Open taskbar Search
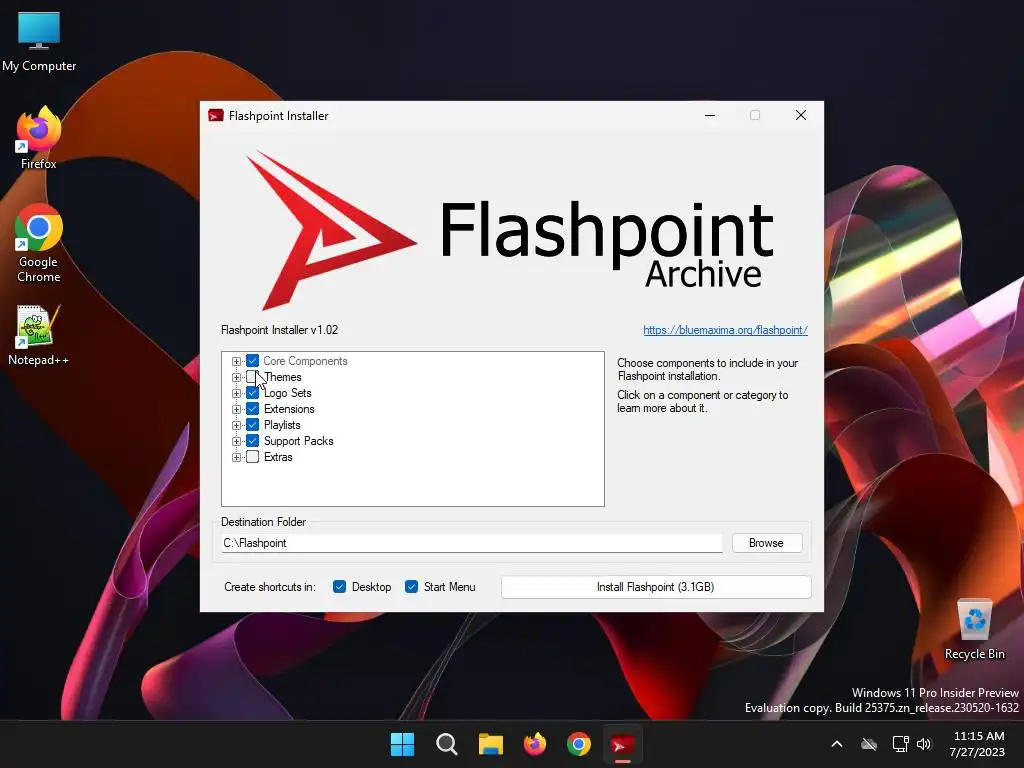This screenshot has height=768, width=1024. point(447,744)
